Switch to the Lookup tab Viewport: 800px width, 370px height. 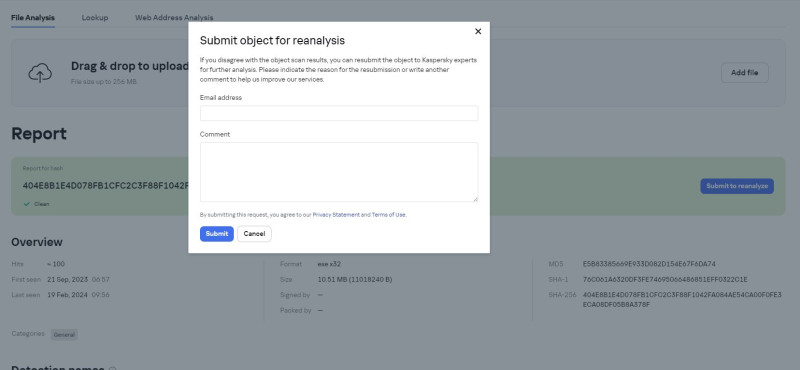[95, 18]
